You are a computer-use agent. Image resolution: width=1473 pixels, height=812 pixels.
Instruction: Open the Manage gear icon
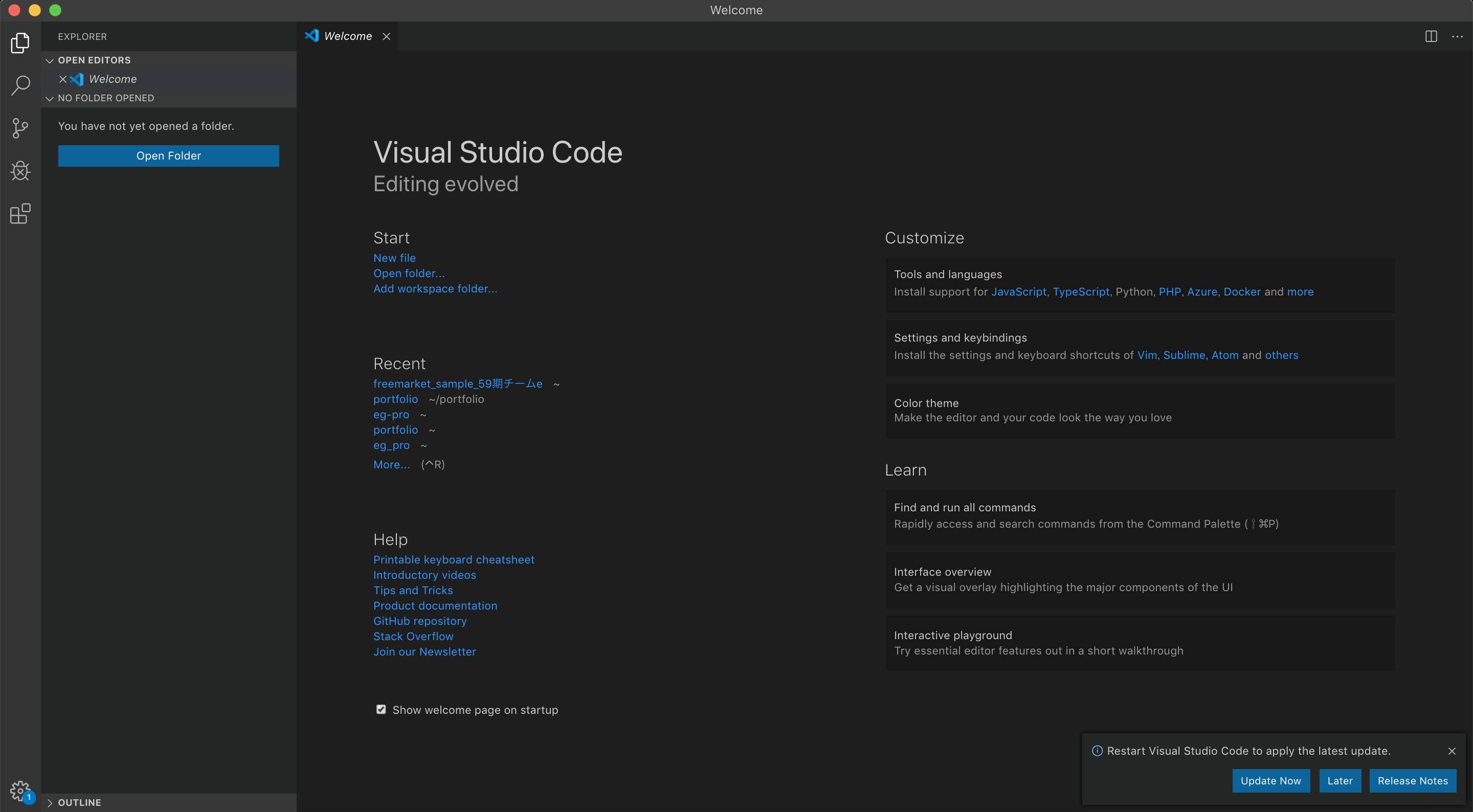(20, 792)
